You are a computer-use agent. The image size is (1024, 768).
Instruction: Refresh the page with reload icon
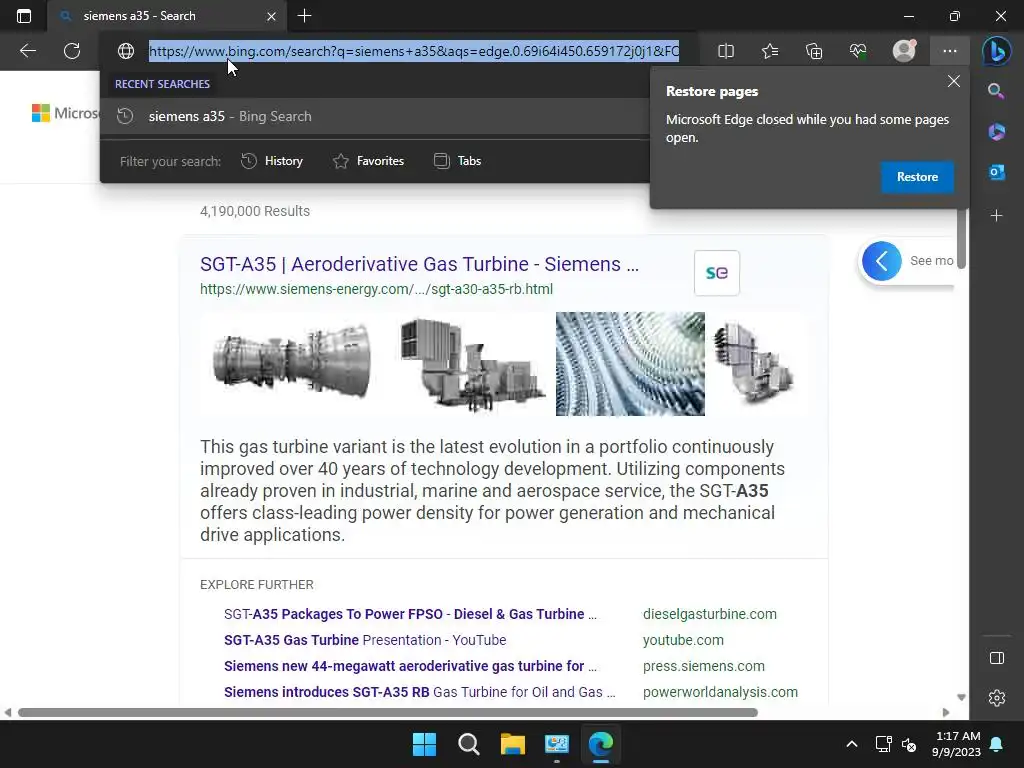pos(72,51)
